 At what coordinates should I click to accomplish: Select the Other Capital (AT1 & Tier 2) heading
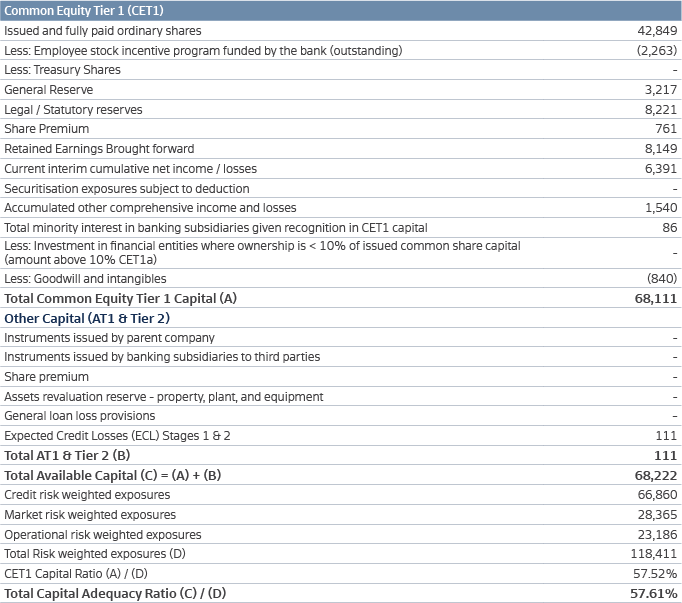[x=88, y=318]
